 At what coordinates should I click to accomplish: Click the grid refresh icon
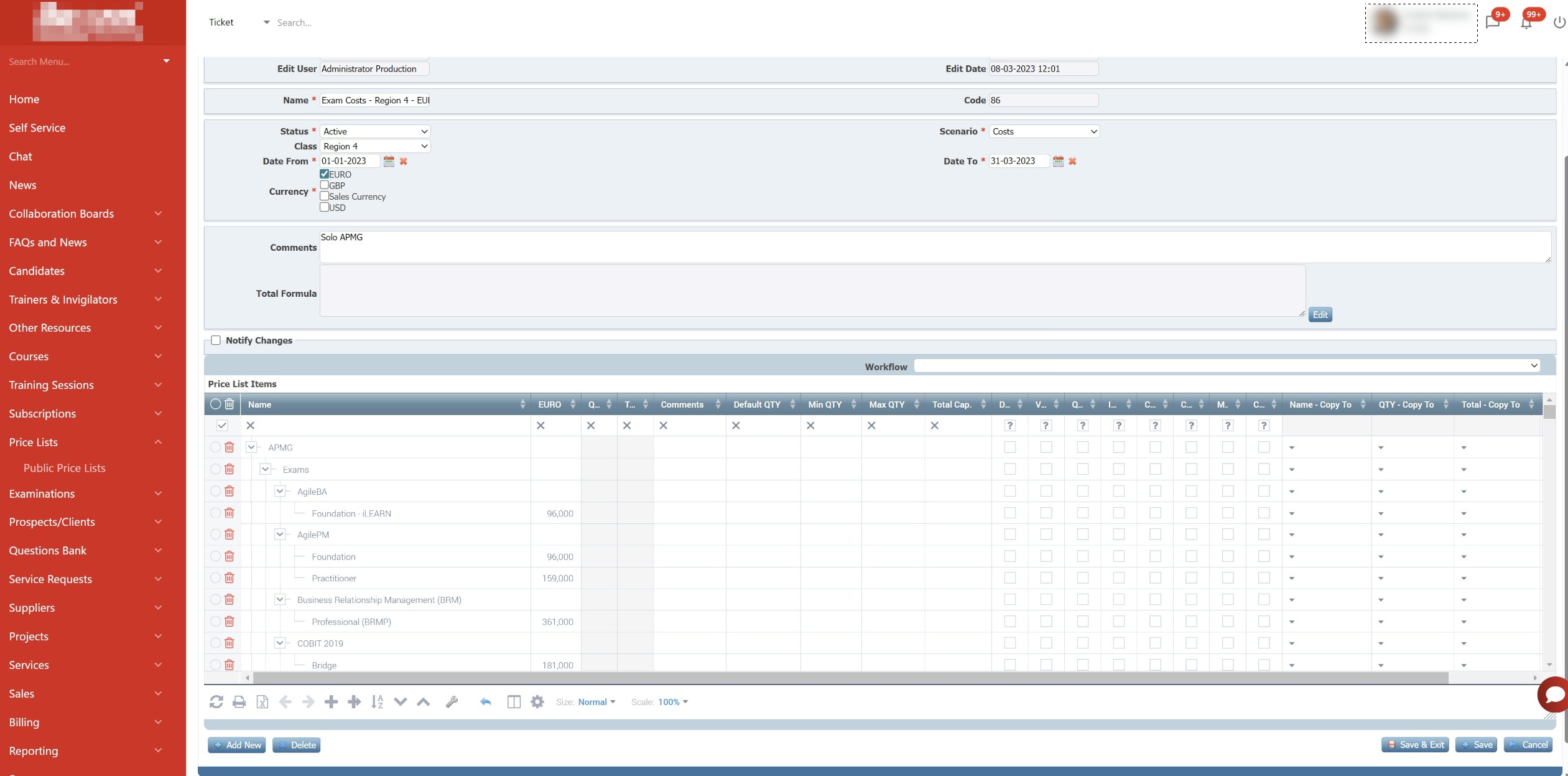216,702
